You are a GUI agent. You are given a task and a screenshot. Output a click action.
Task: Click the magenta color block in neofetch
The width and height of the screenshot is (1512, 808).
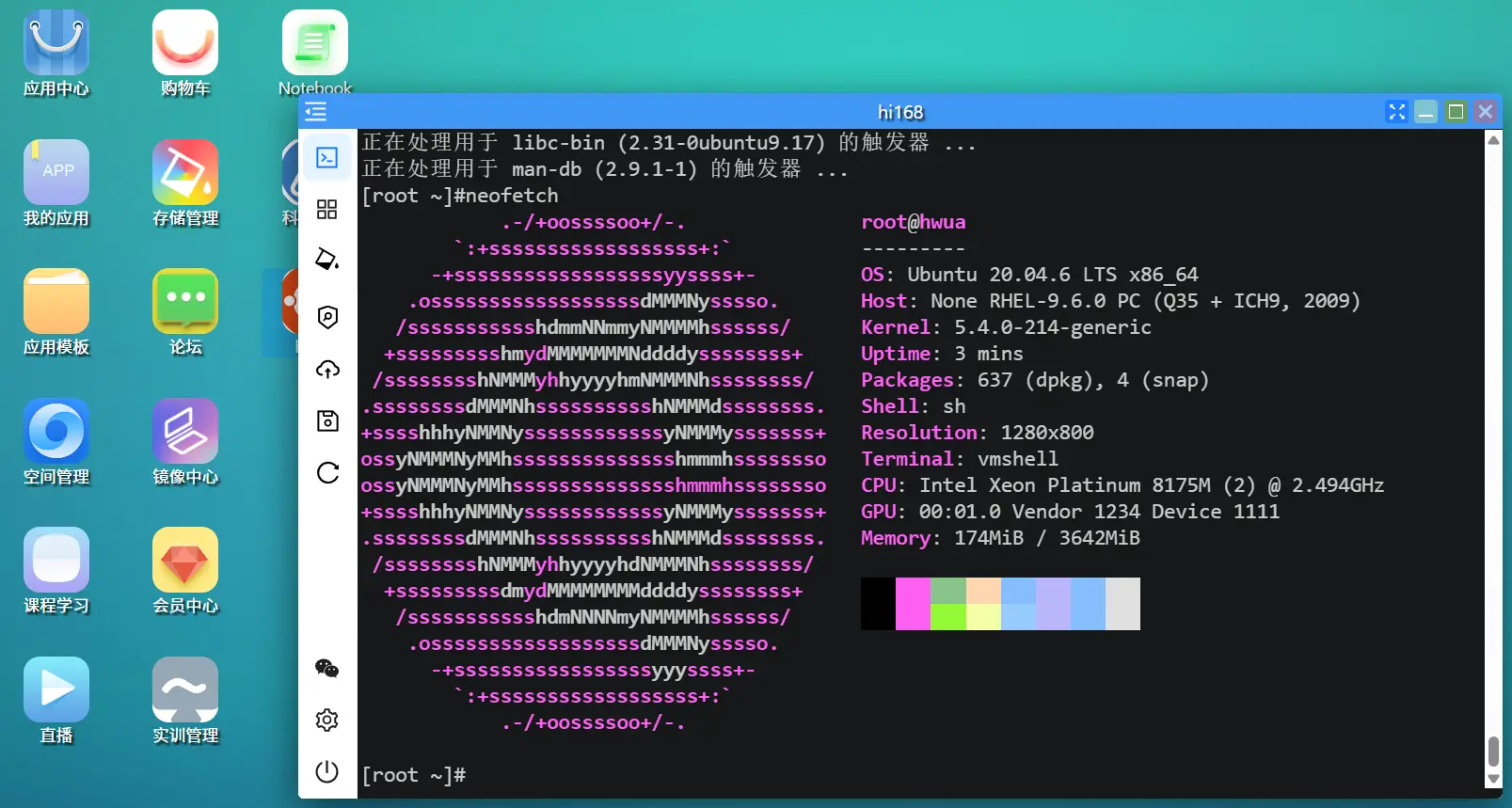(912, 603)
